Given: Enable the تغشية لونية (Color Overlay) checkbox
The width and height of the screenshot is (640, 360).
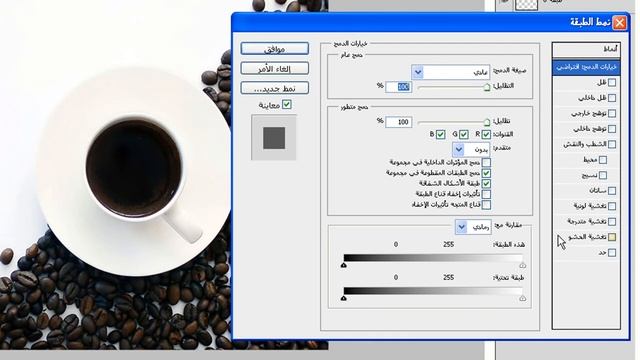Looking at the screenshot, I should [612, 206].
